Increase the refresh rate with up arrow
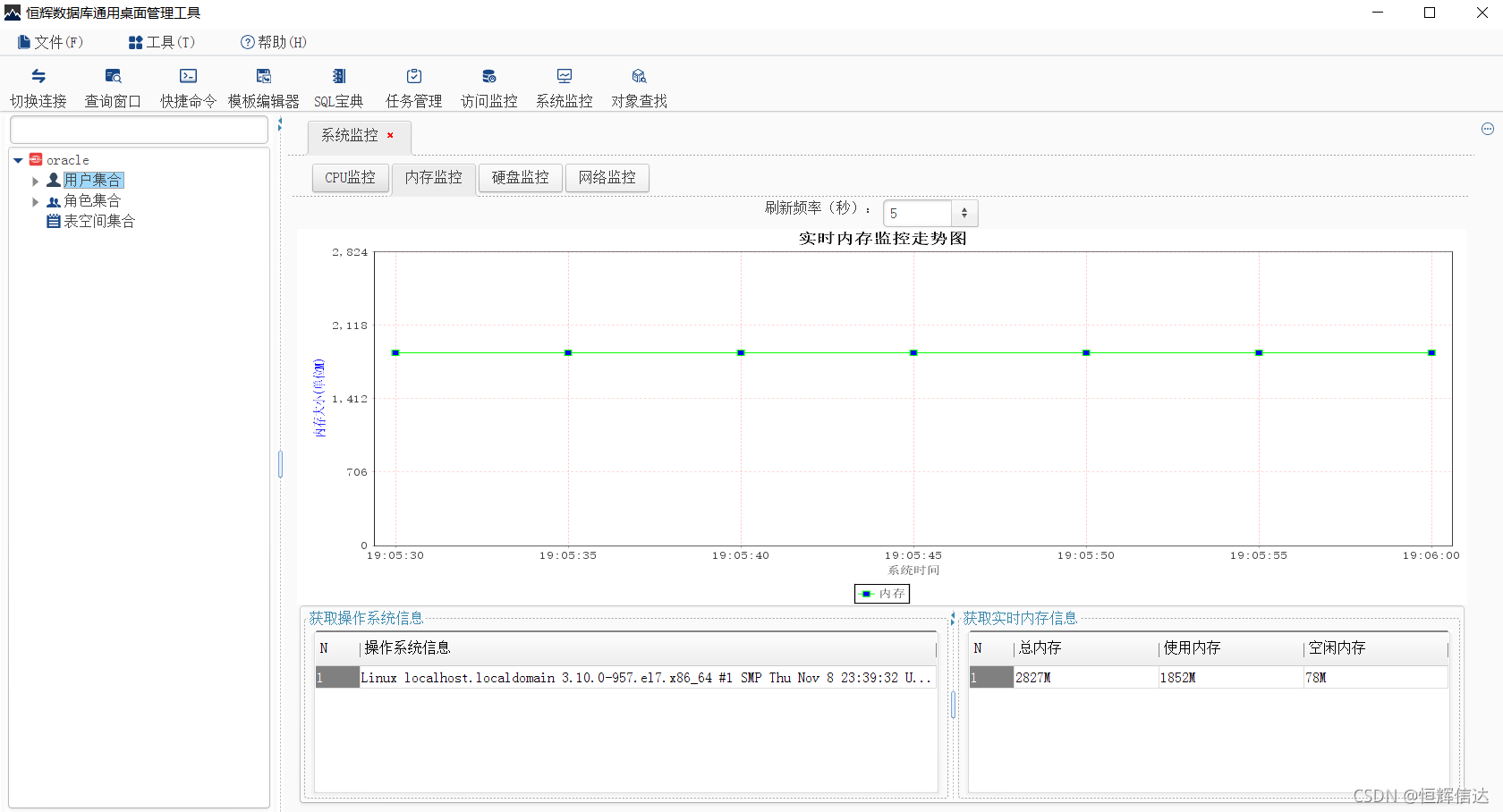1503x812 pixels. (964, 208)
